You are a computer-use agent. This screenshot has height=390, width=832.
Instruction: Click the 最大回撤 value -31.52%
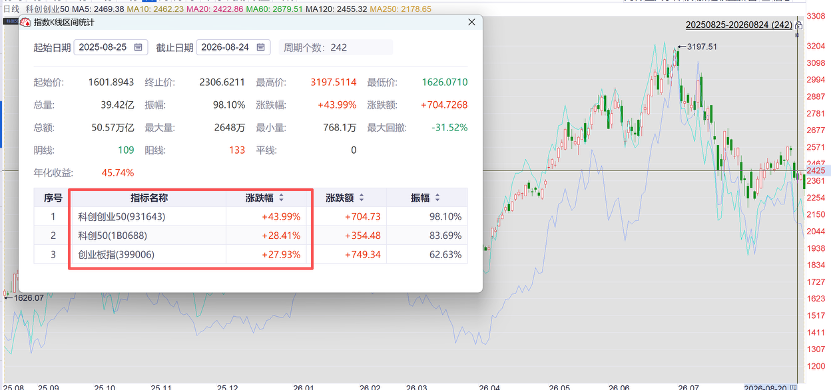(x=450, y=128)
